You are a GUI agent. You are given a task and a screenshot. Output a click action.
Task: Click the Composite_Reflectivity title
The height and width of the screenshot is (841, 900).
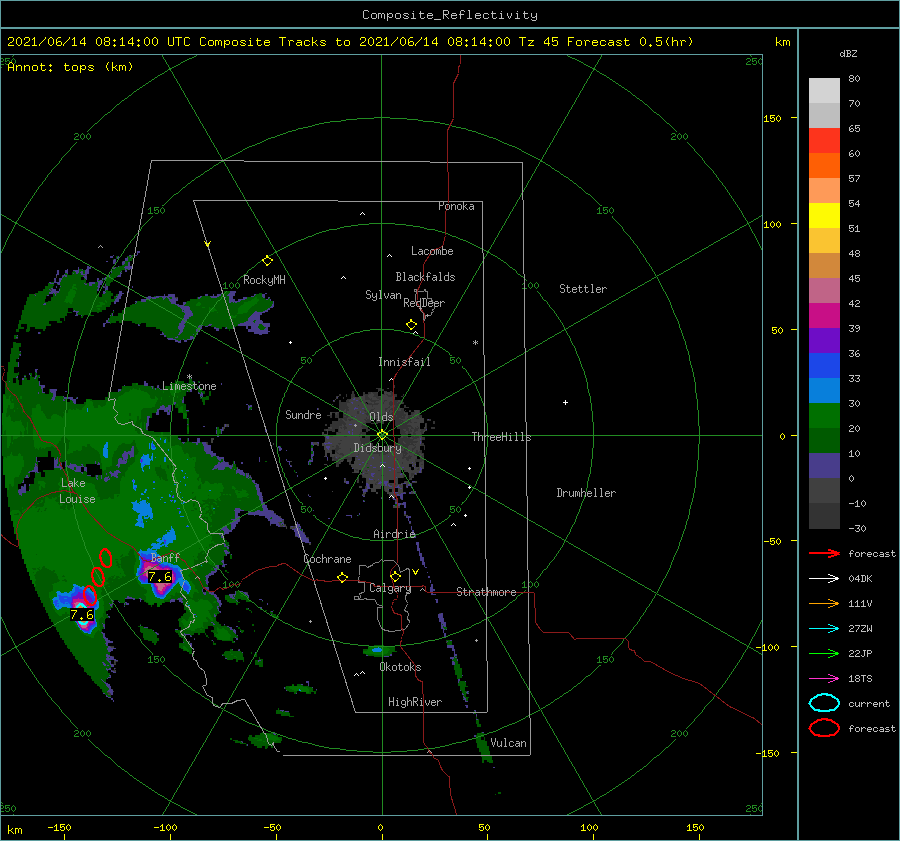[449, 15]
